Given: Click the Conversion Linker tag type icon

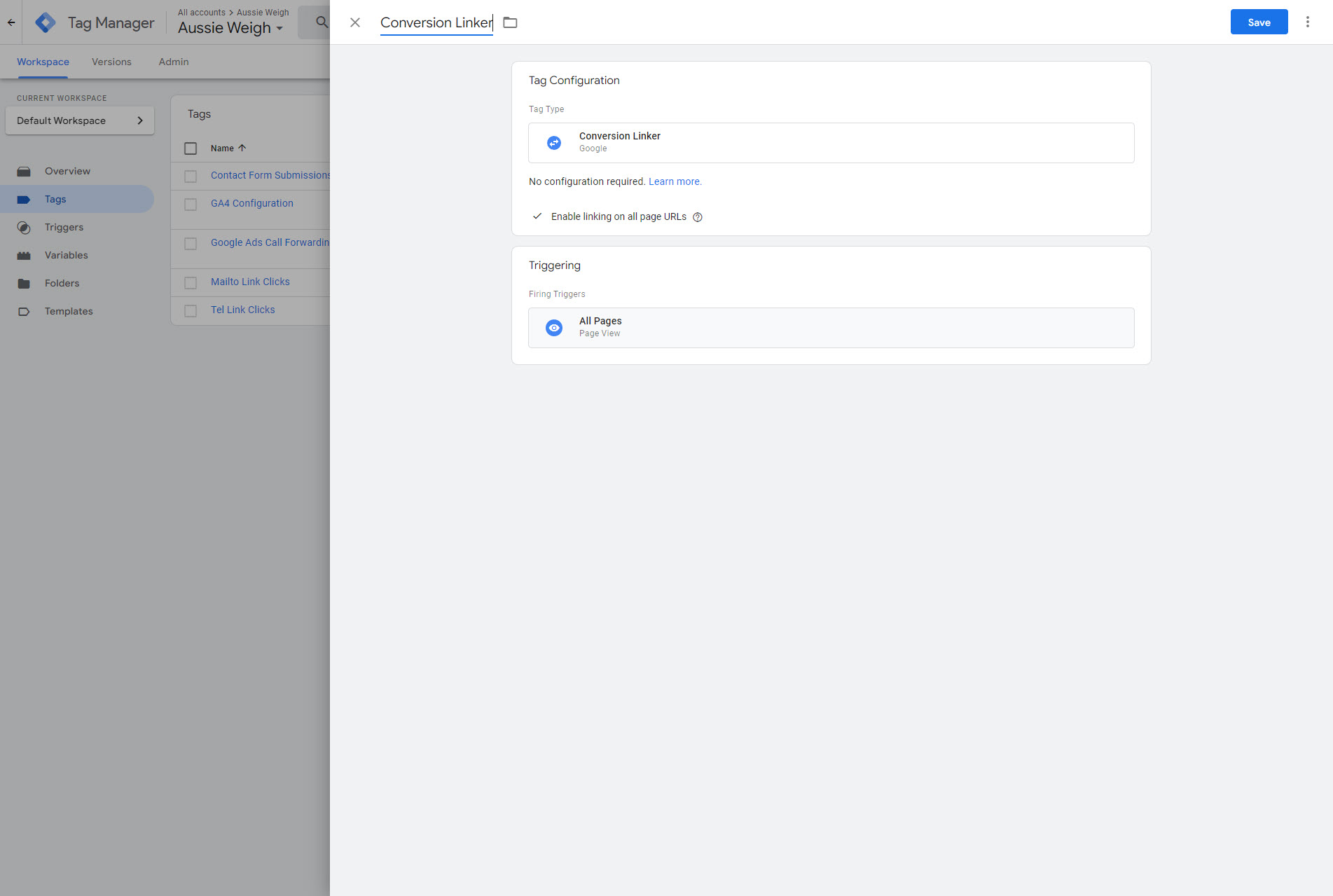Looking at the screenshot, I should [554, 143].
